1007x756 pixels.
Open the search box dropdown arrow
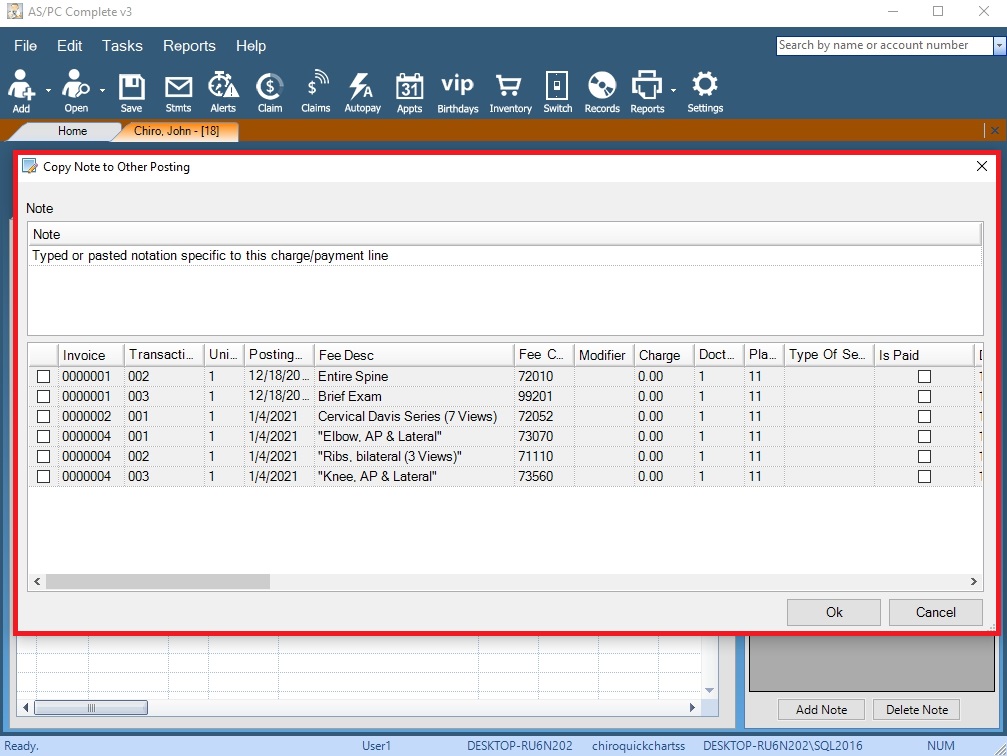999,46
